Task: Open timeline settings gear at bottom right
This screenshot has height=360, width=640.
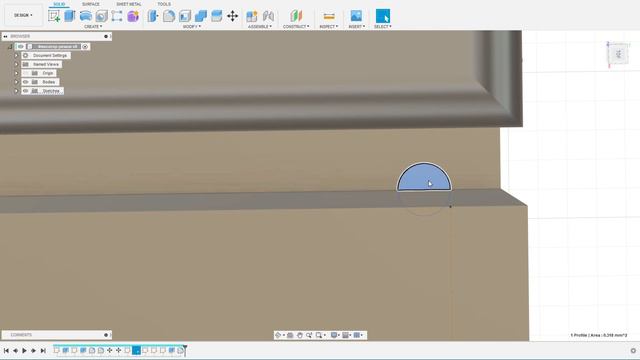Action: [x=633, y=351]
